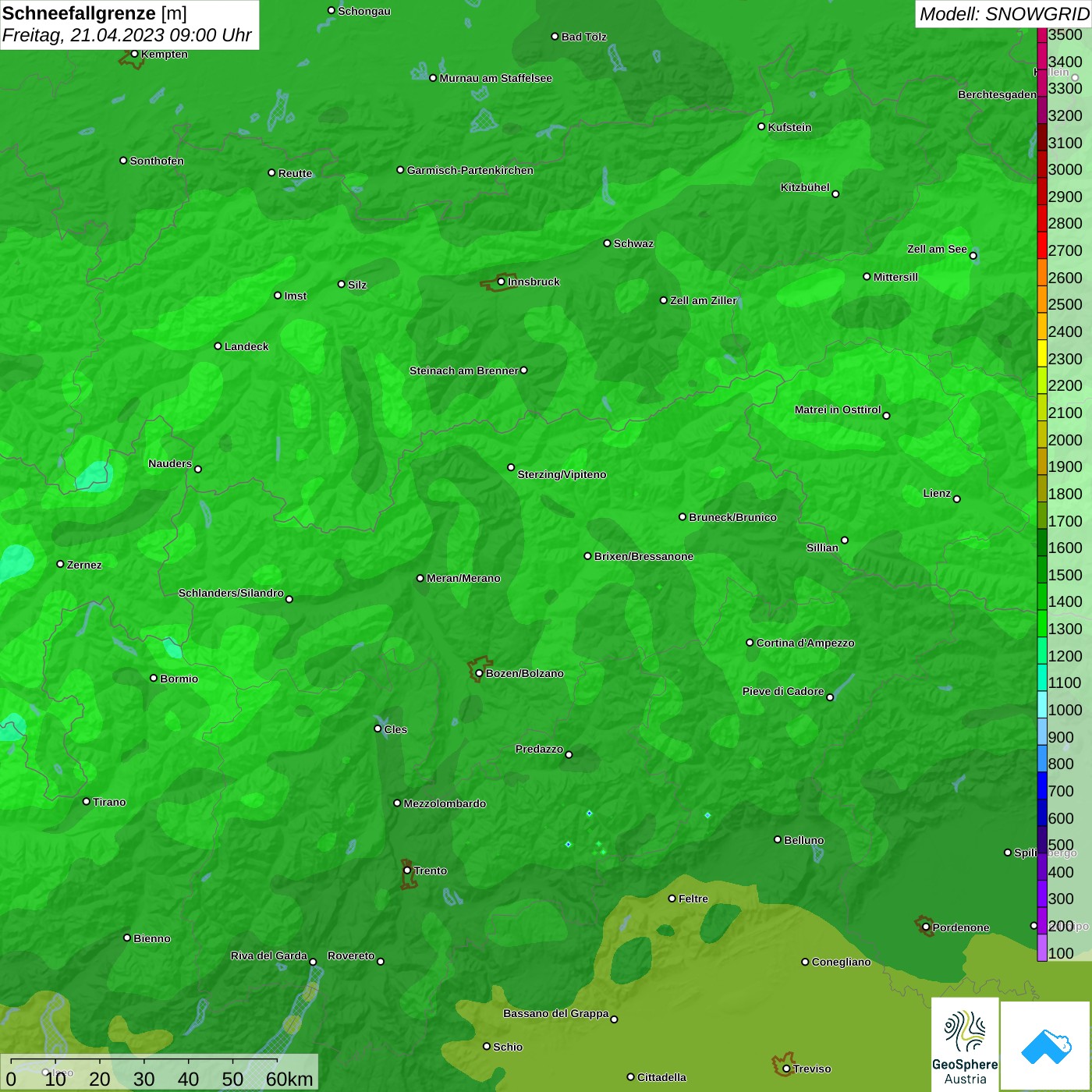Click the Murnau am Staffelsee label

pos(496,78)
